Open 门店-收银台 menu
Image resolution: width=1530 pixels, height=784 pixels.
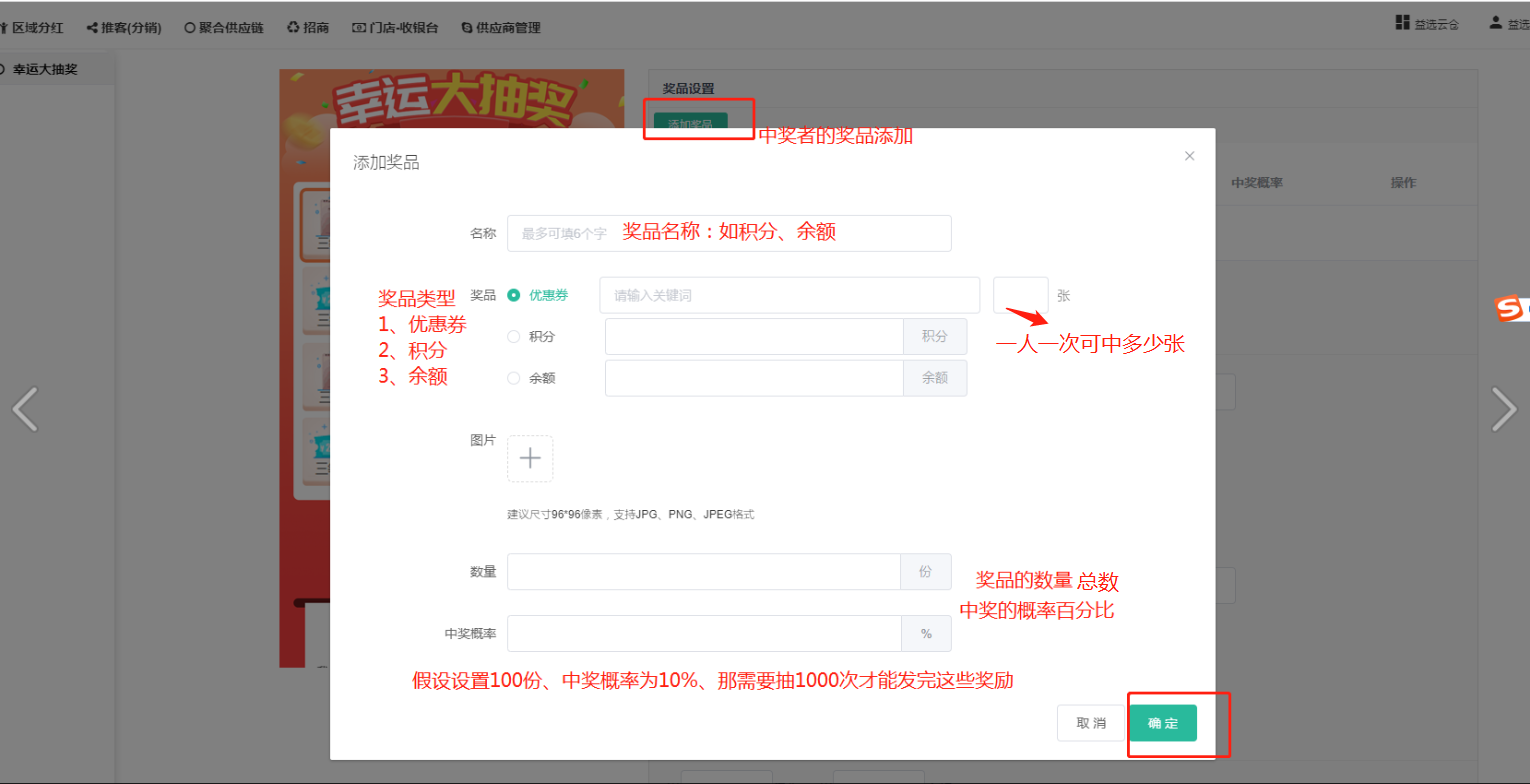pos(395,28)
